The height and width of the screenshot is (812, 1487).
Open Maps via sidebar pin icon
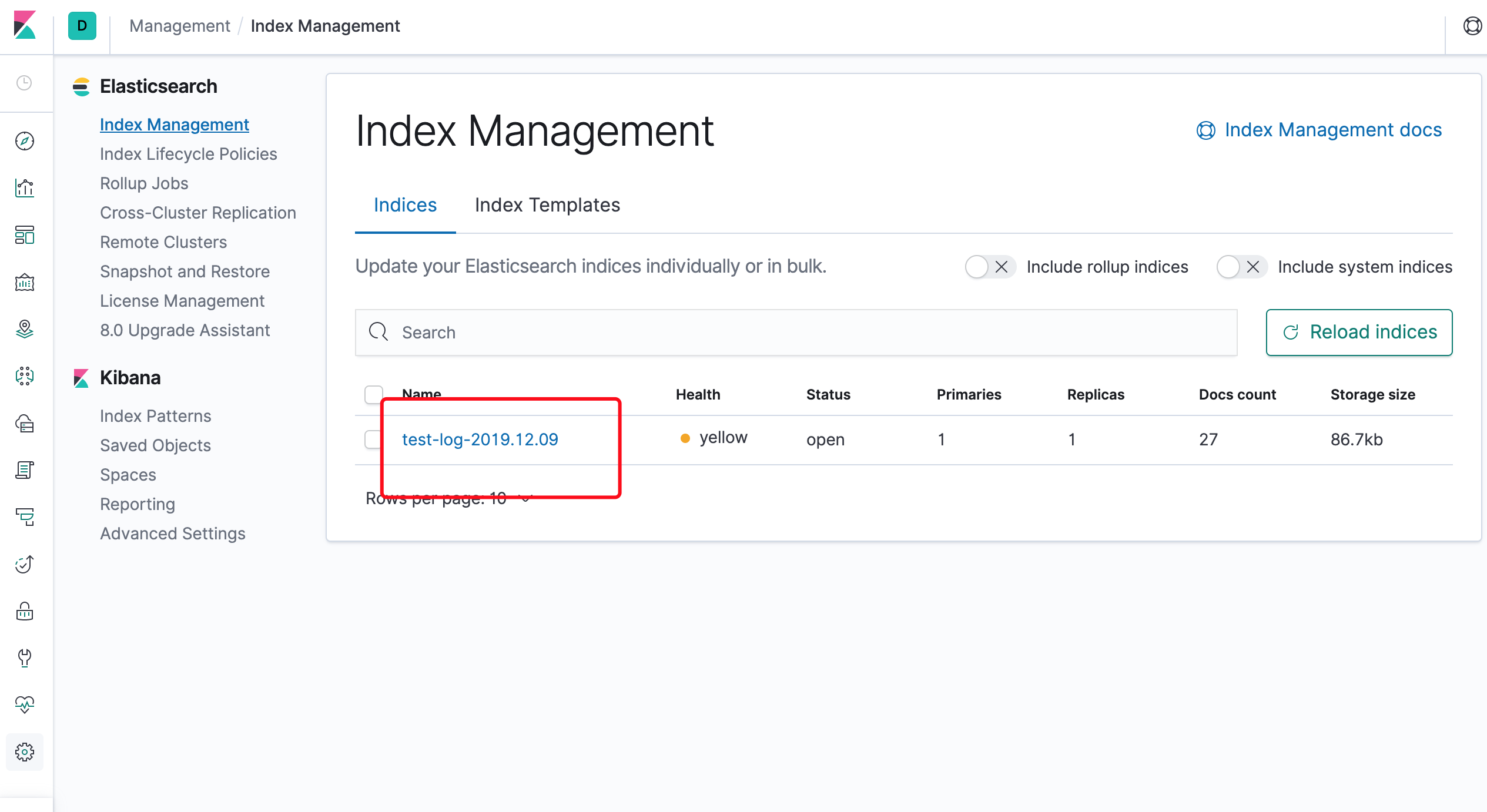[x=25, y=329]
